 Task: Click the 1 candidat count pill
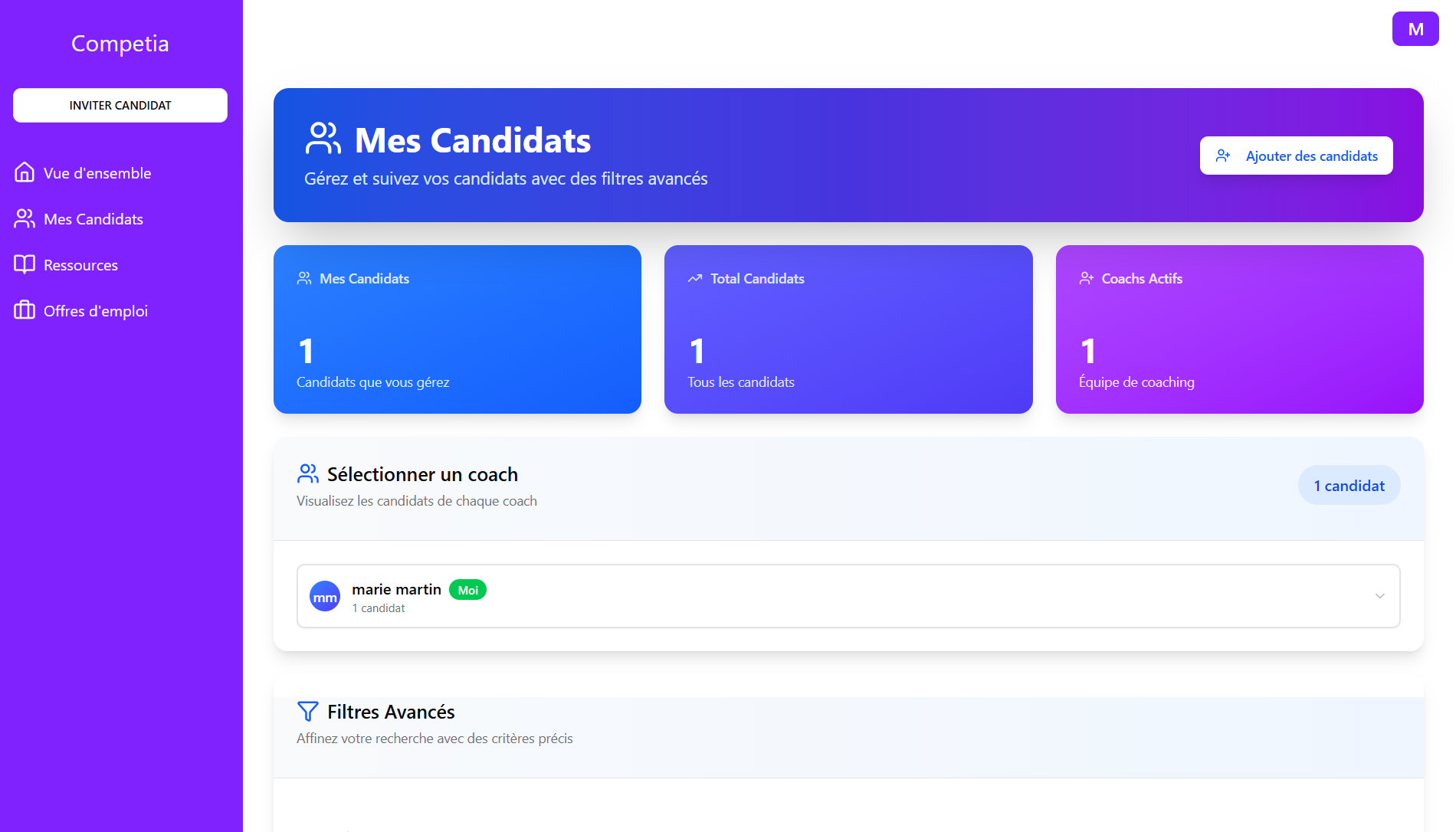[1349, 486]
